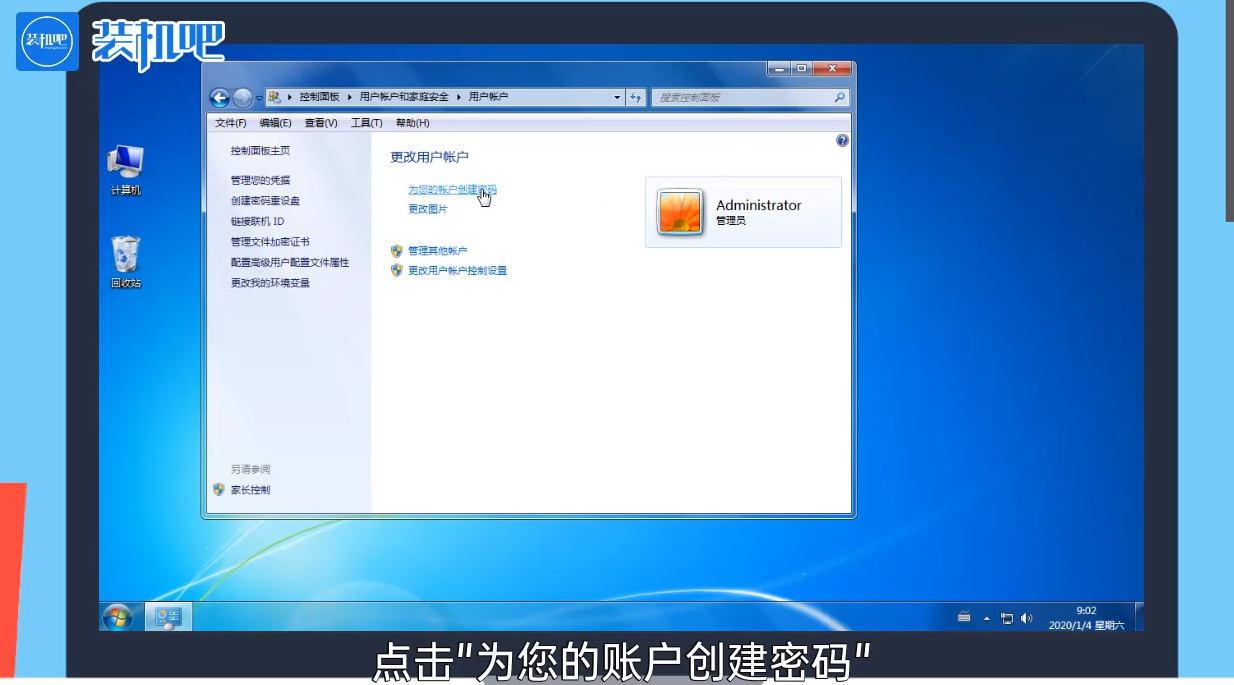Open 管理您的凭据 in sidebar

[260, 180]
